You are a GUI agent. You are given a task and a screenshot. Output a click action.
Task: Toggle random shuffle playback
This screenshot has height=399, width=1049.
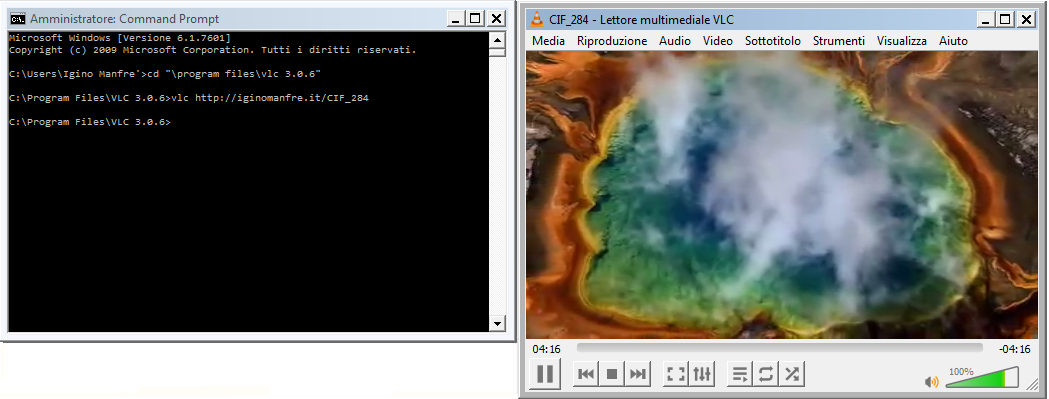coord(792,374)
